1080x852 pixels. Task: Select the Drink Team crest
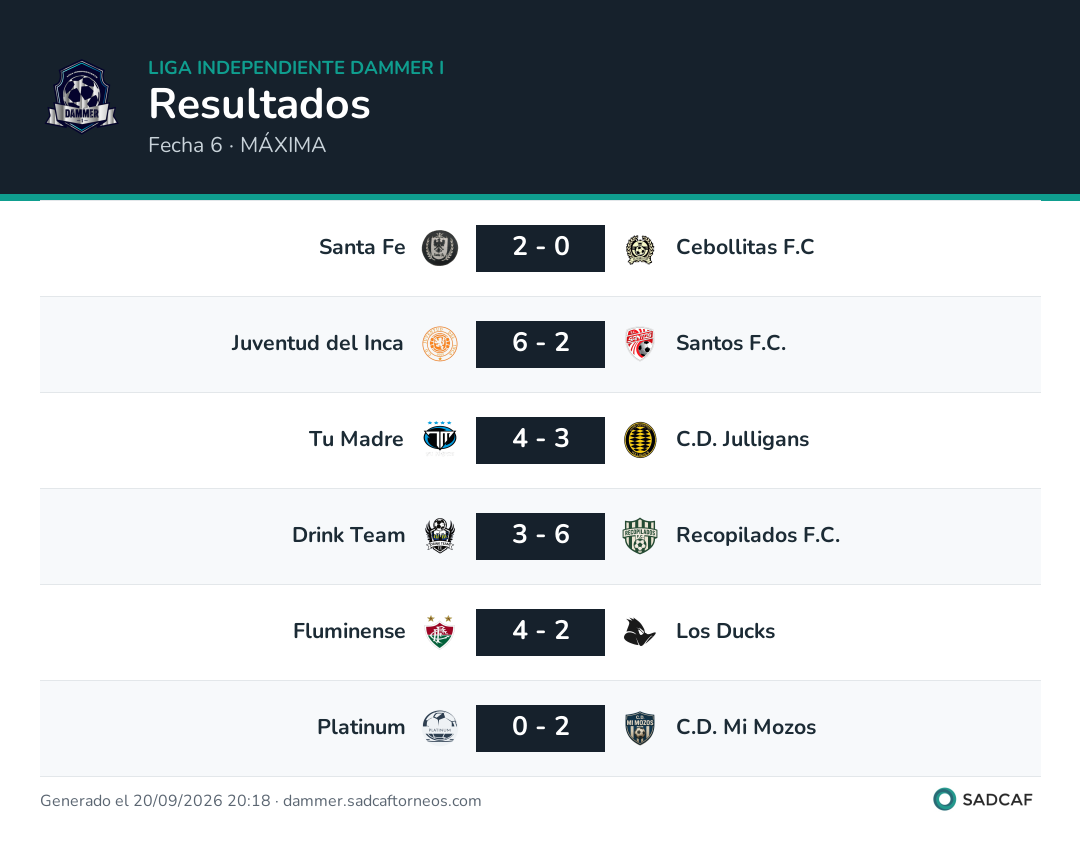[x=439, y=535]
